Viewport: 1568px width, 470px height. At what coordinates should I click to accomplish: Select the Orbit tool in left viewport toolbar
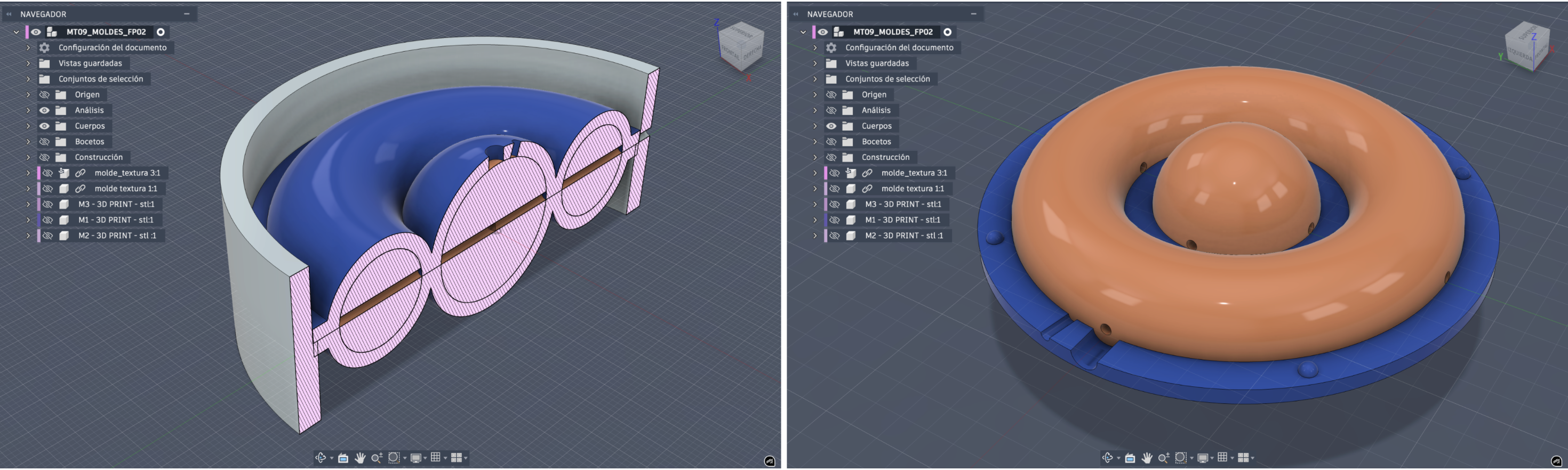pyautogui.click(x=321, y=458)
